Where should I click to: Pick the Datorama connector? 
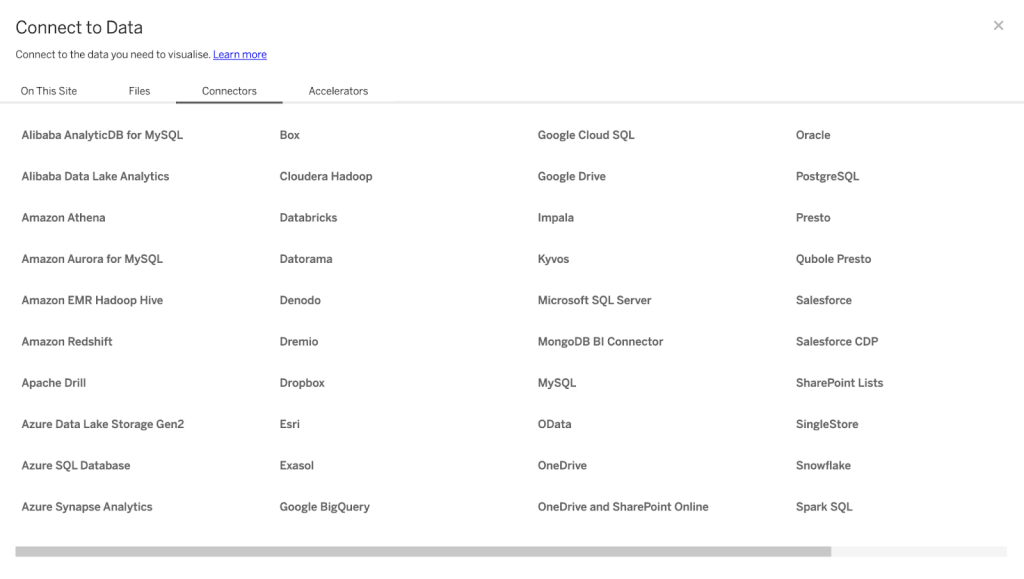click(x=306, y=259)
